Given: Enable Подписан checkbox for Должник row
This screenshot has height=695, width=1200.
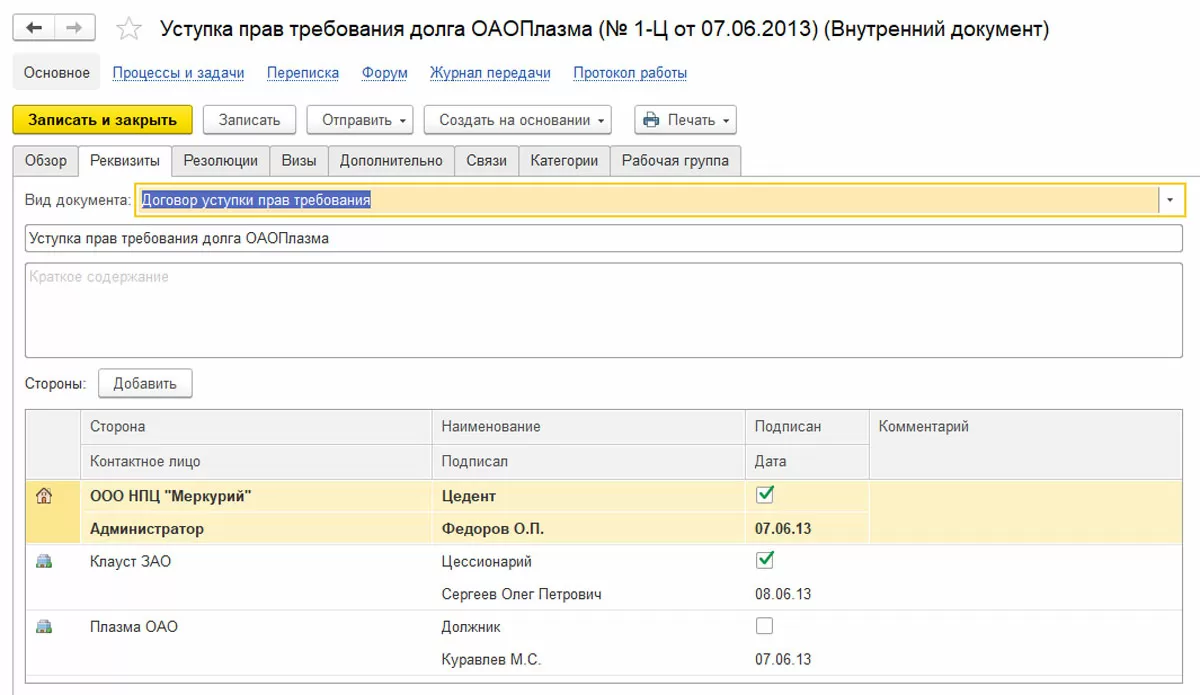Looking at the screenshot, I should tap(765, 626).
